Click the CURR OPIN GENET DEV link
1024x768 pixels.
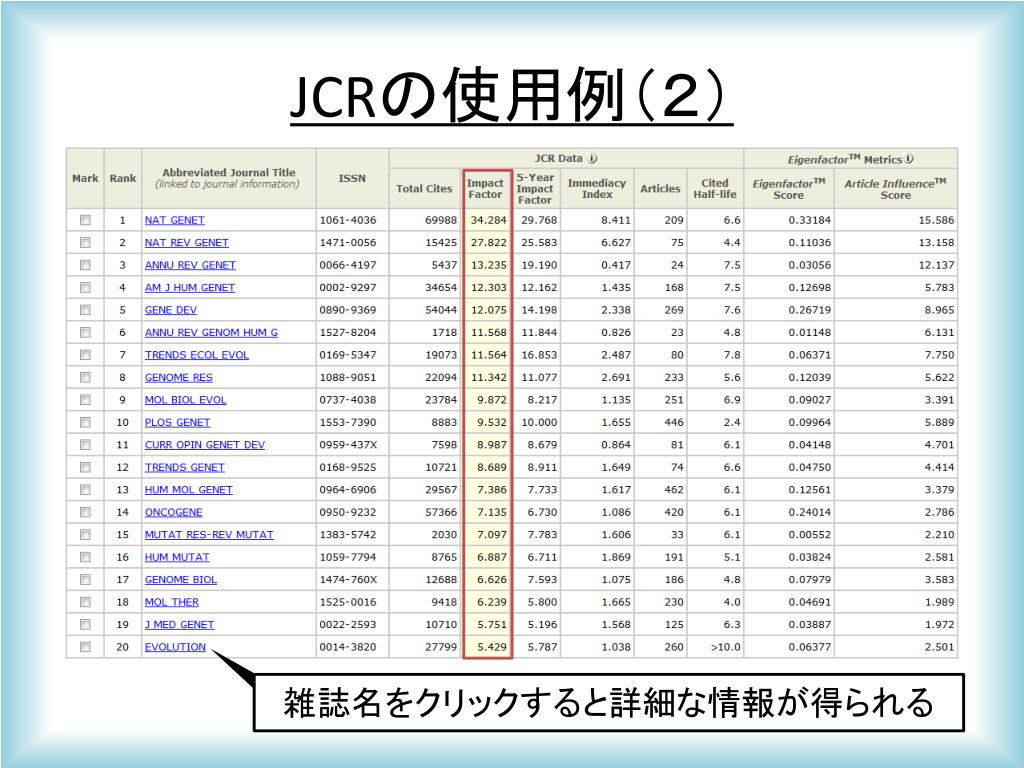pyautogui.click(x=204, y=445)
